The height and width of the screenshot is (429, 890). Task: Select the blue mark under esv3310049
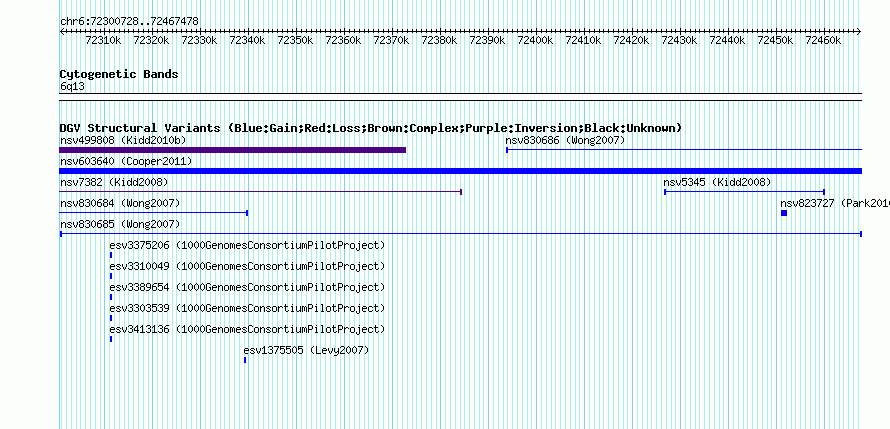click(111, 276)
